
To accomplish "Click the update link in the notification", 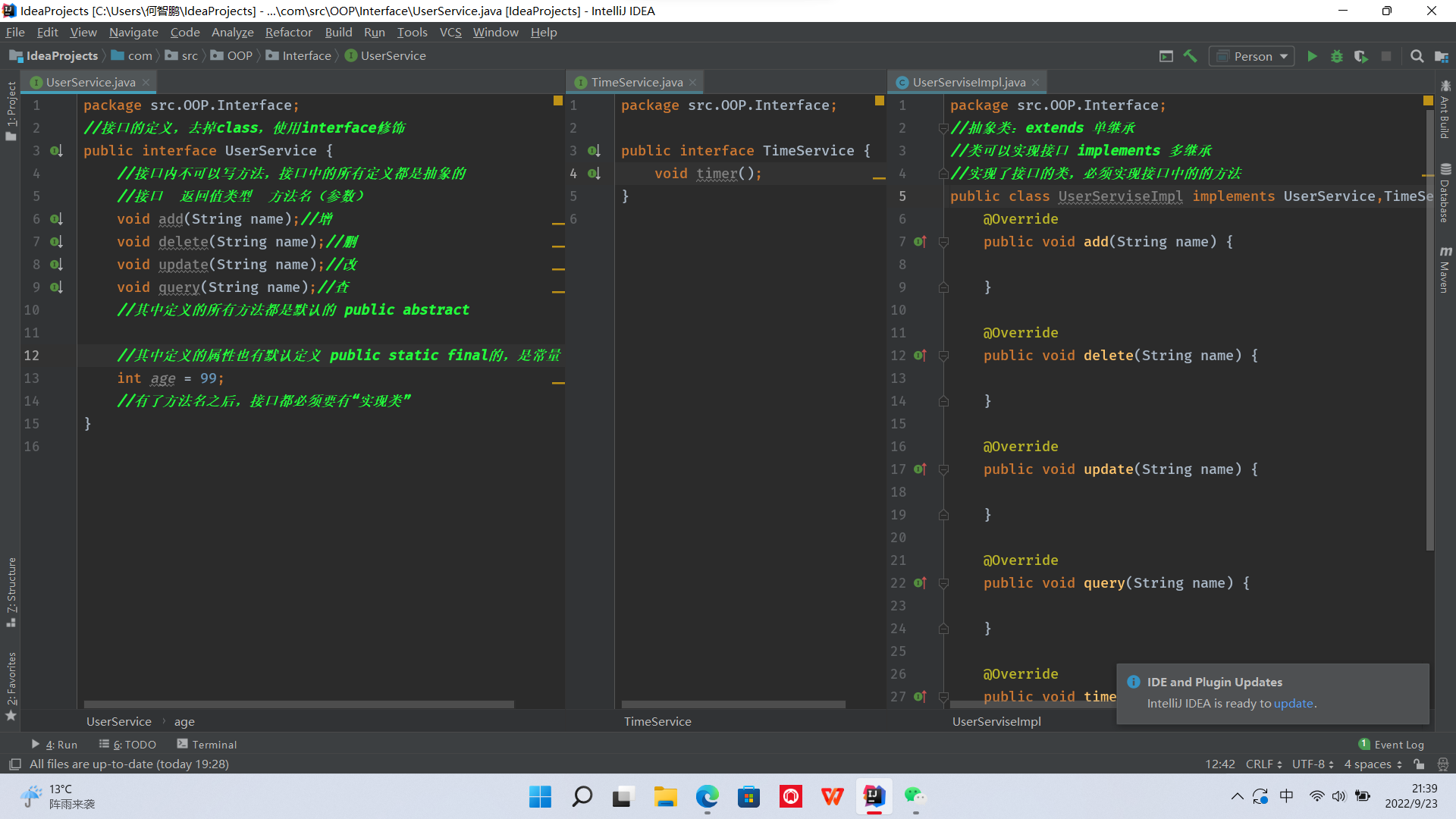I will [1293, 703].
